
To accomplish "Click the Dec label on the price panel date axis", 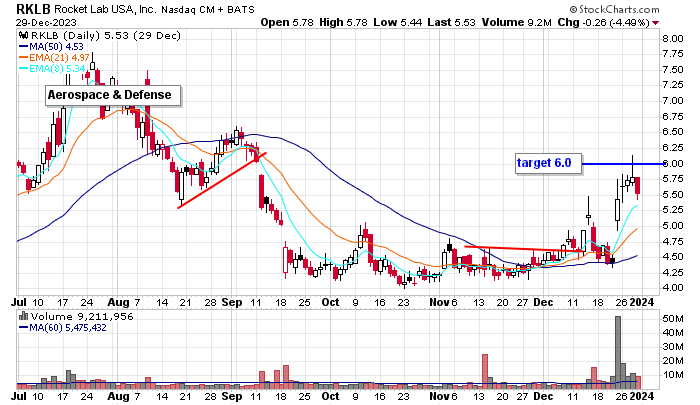I will coord(543,302).
